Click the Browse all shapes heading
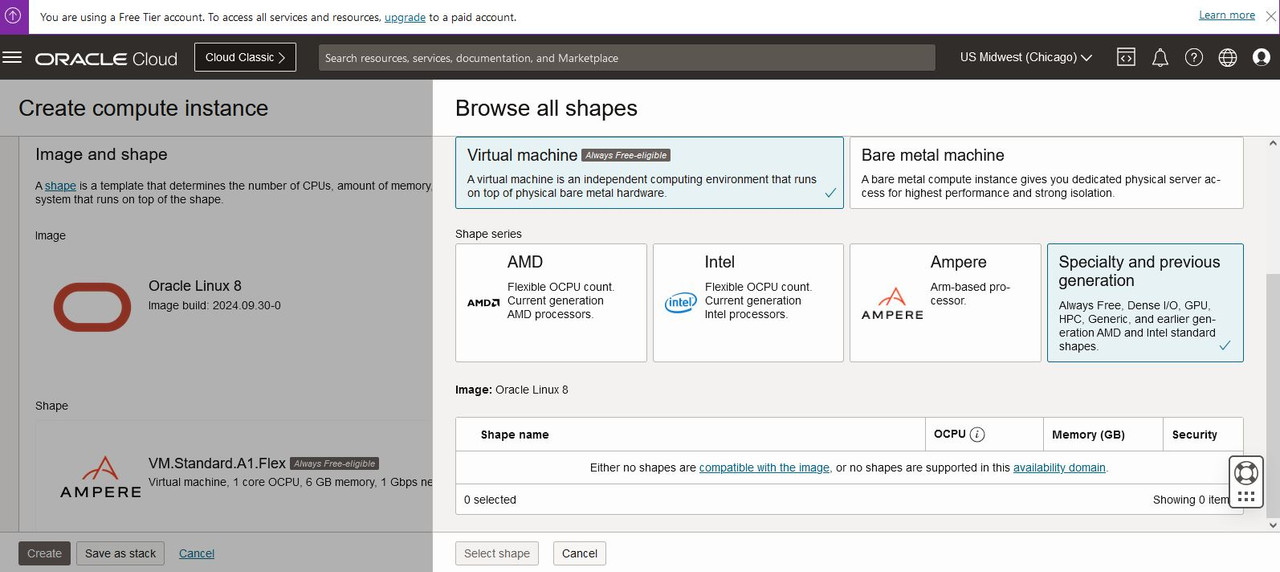The height and width of the screenshot is (572, 1280). (x=546, y=108)
